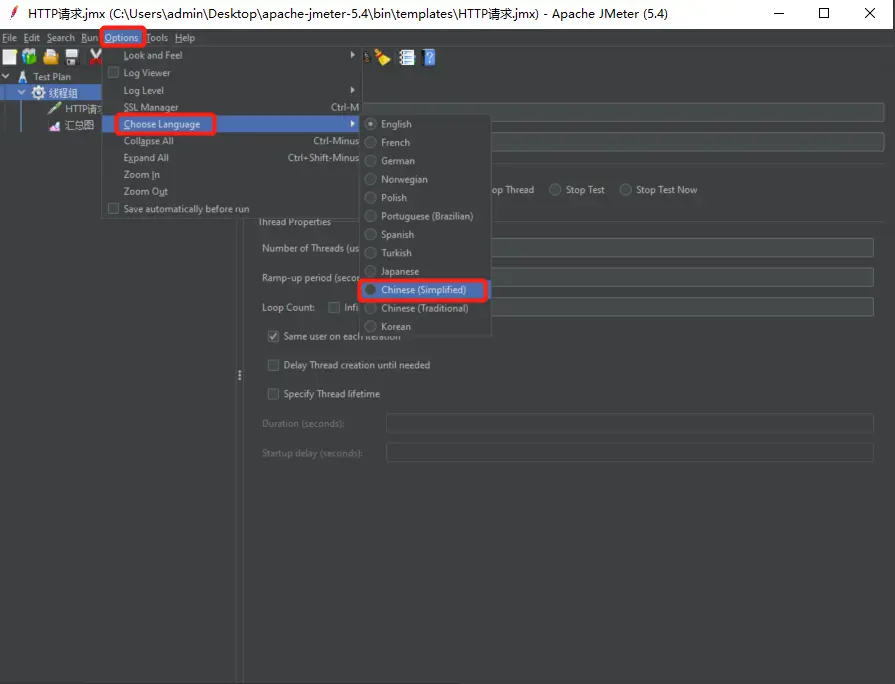Open the Function Helper dialog icon

pos(407,58)
